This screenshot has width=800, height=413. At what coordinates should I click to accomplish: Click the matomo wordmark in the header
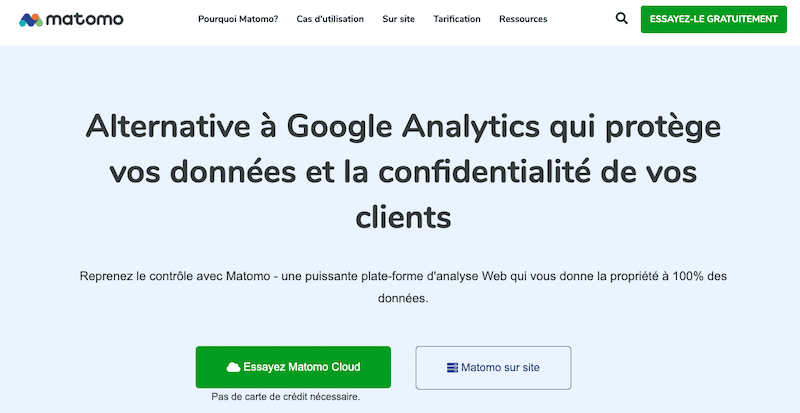click(x=84, y=19)
